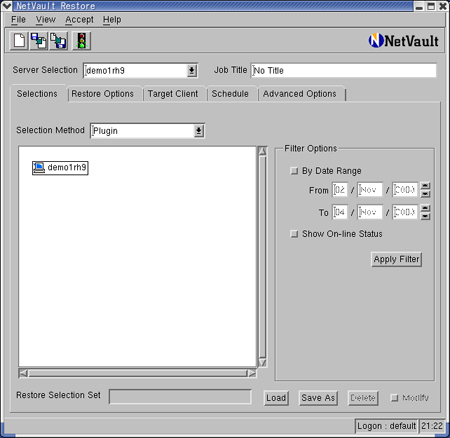
Task: Enable the By Date Range checkbox
Action: click(x=294, y=171)
